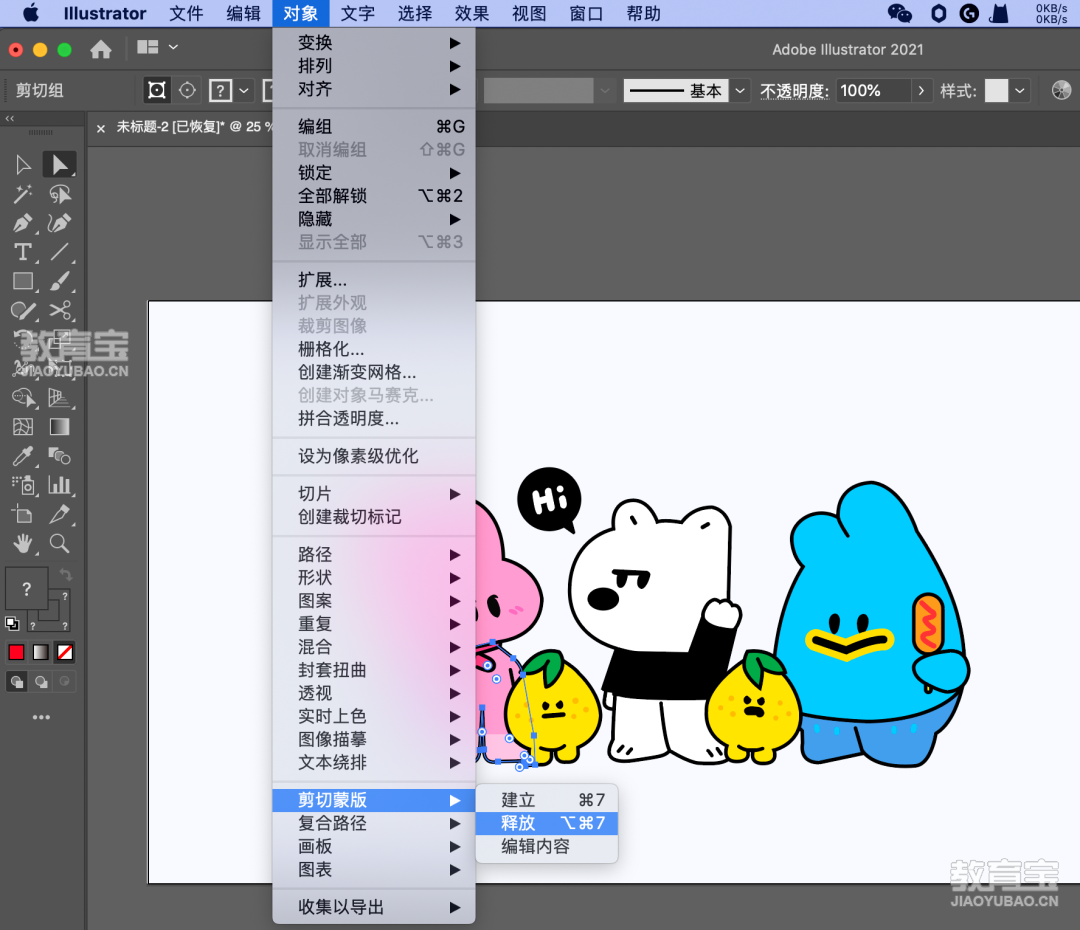Set red Color fill mode
The width and height of the screenshot is (1080, 930).
[x=17, y=652]
